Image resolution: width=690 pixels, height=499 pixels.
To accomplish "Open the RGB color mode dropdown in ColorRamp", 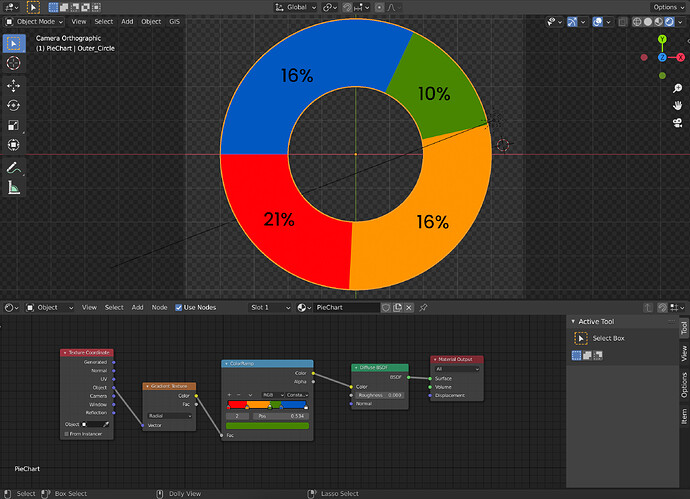I will tap(273, 395).
